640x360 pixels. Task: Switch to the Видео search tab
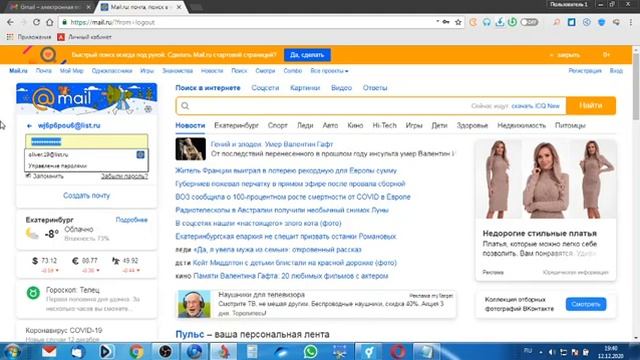tap(341, 88)
